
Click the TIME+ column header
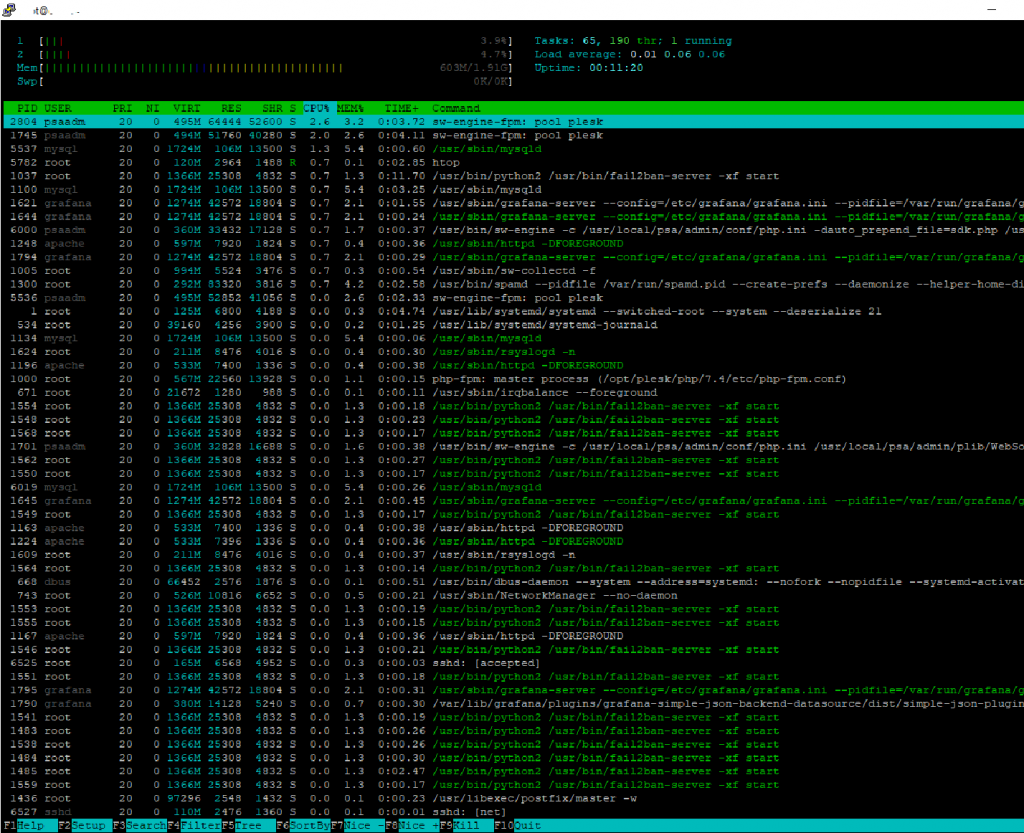pos(402,108)
